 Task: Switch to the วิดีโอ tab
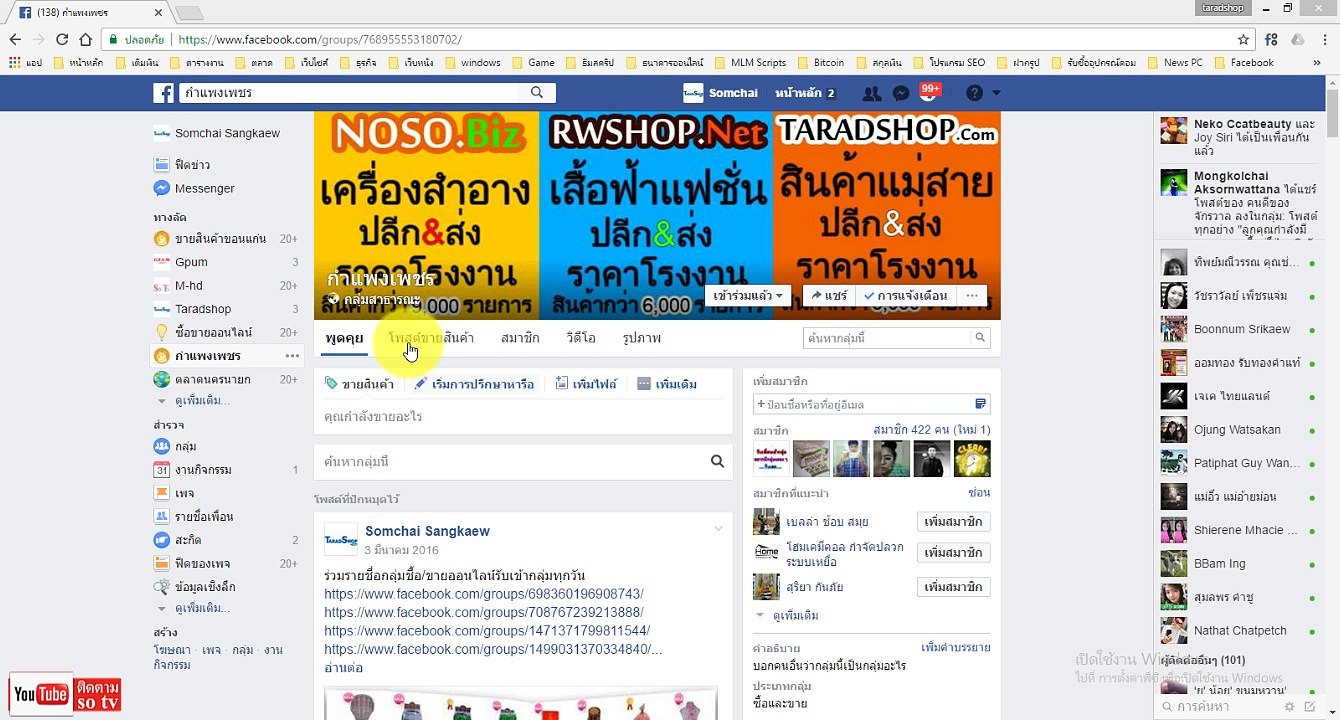(581, 338)
